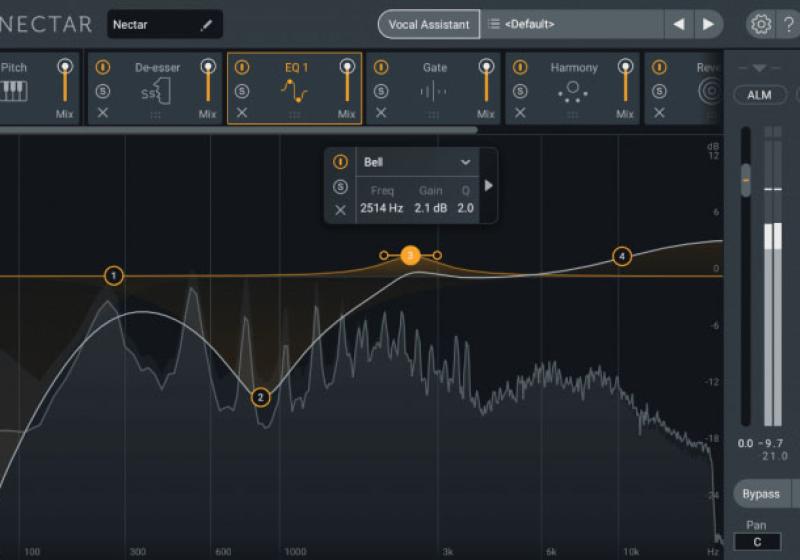This screenshot has width=800, height=560.
Task: Adjust the EQ 1 Mix slider
Action: [347, 82]
